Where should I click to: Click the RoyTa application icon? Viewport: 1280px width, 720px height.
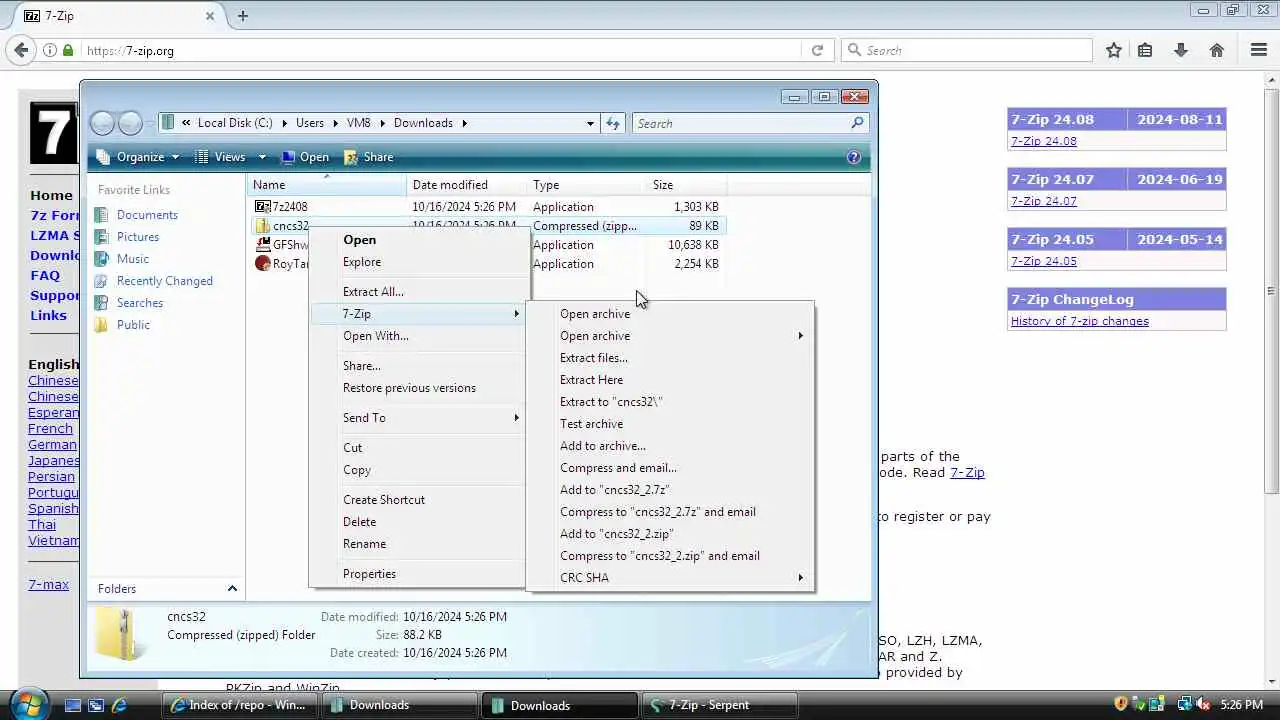pos(262,264)
